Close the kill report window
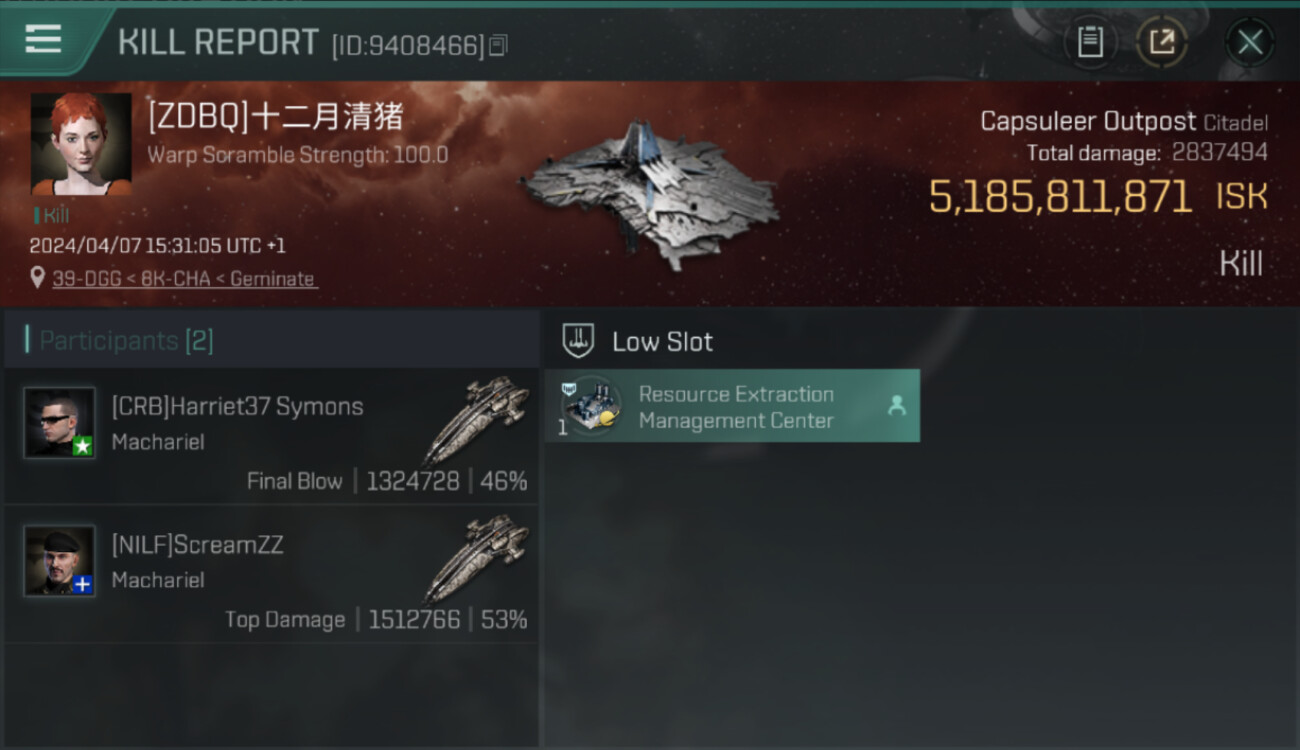Viewport: 1300px width, 750px height. click(x=1250, y=42)
